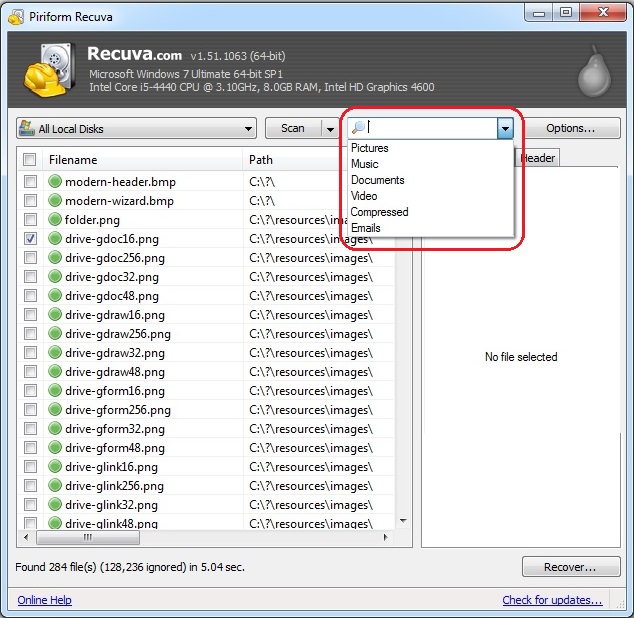Check the box for drive-glink256.png

tap(30, 485)
